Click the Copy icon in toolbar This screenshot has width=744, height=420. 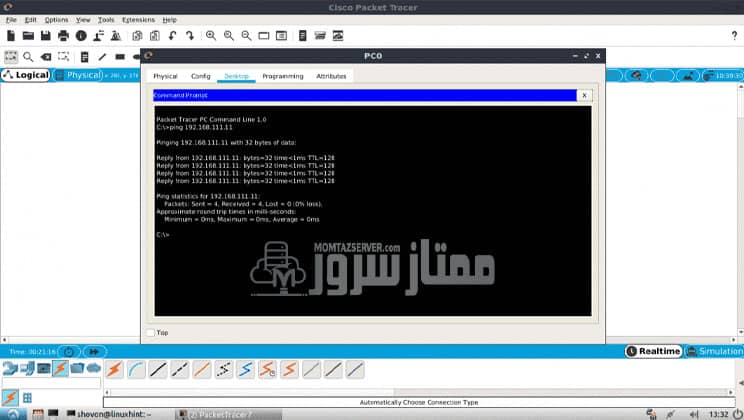[x=137, y=36]
